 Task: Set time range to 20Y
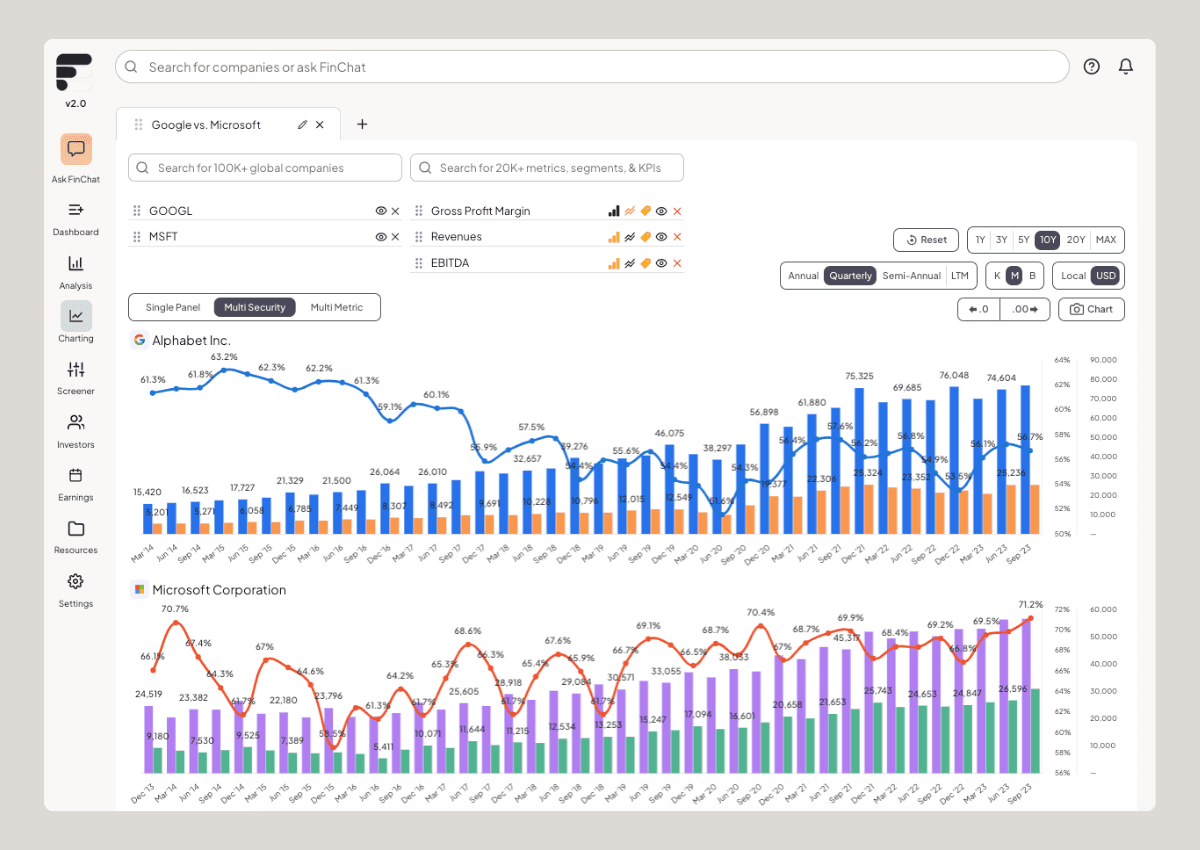pos(1075,240)
